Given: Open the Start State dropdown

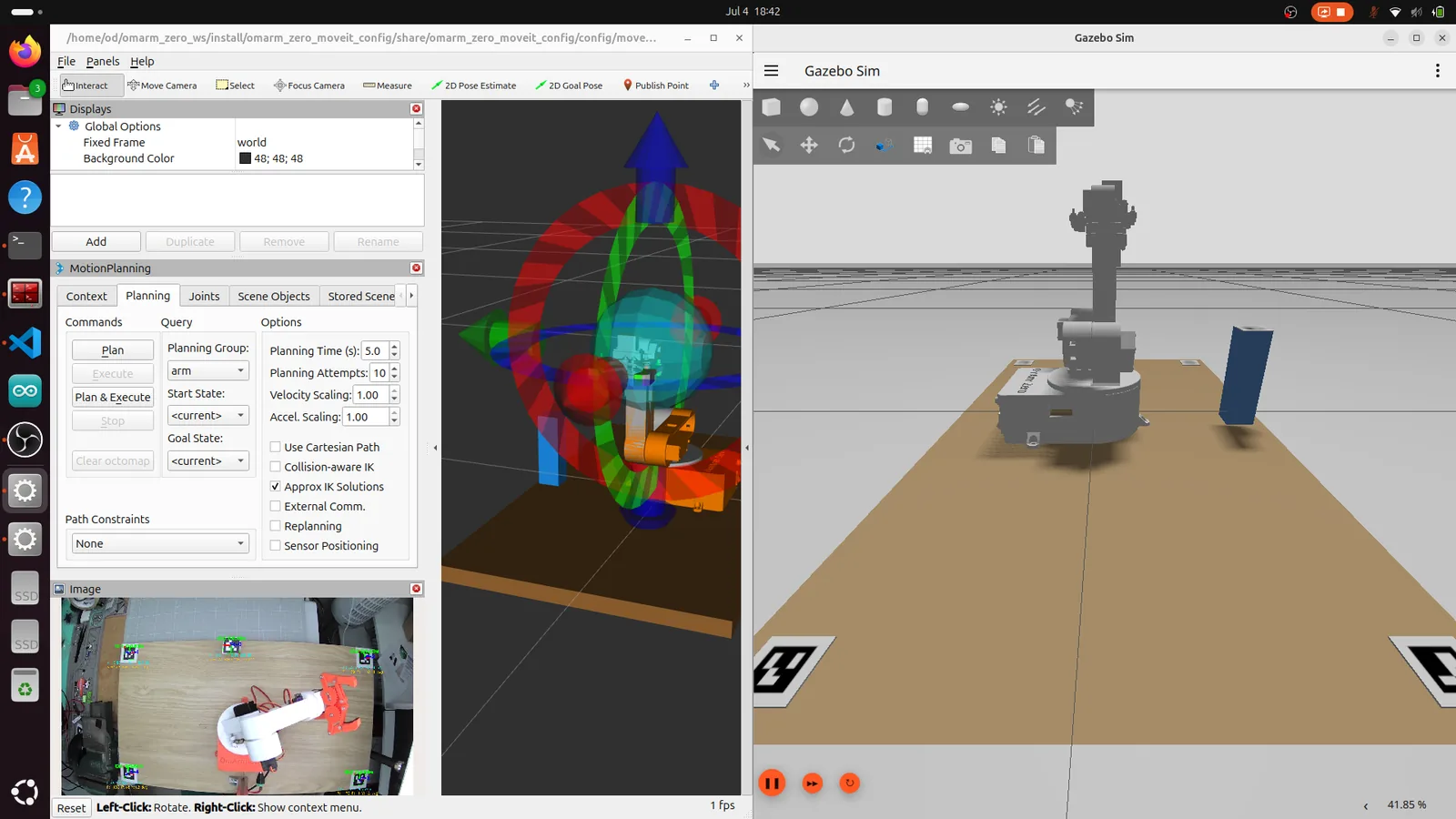Looking at the screenshot, I should [208, 416].
